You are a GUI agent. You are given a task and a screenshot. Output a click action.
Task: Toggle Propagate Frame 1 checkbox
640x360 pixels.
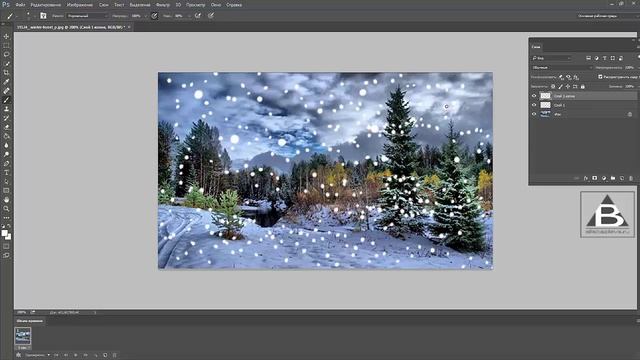pyautogui.click(x=600, y=77)
